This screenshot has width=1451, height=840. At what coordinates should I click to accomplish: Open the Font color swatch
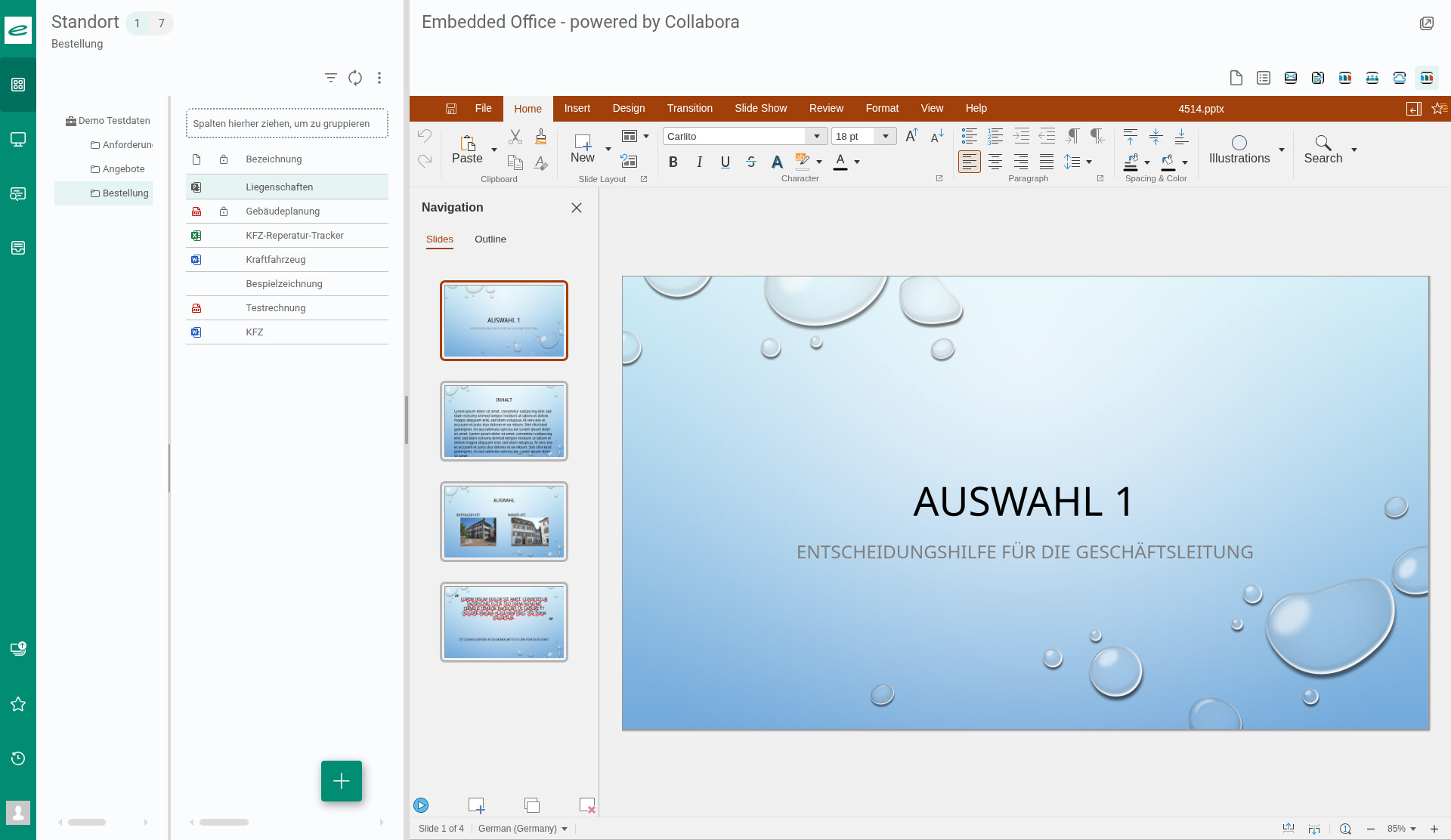pyautogui.click(x=840, y=162)
